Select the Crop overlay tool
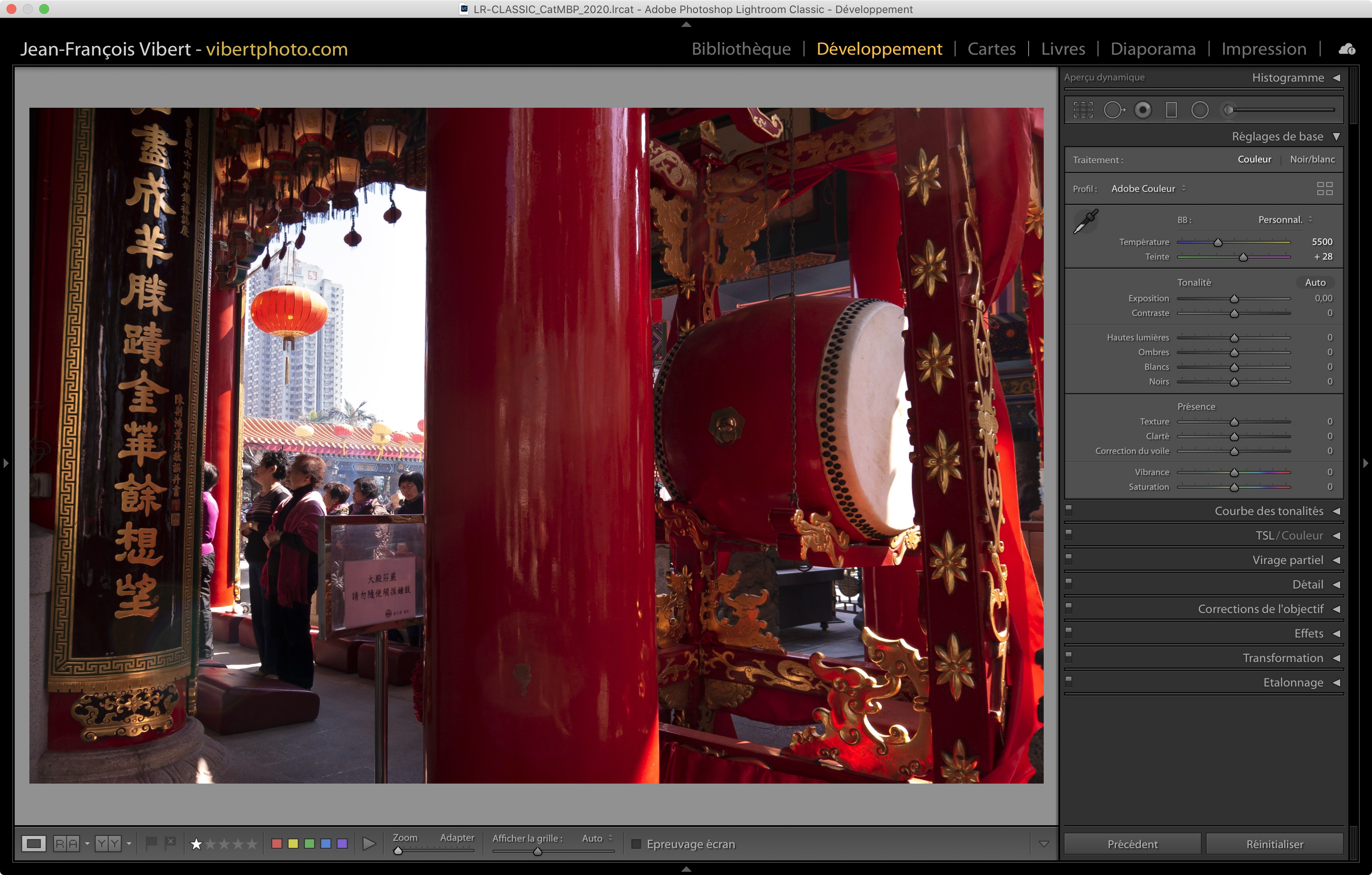Image resolution: width=1372 pixels, height=875 pixels. click(x=1083, y=110)
